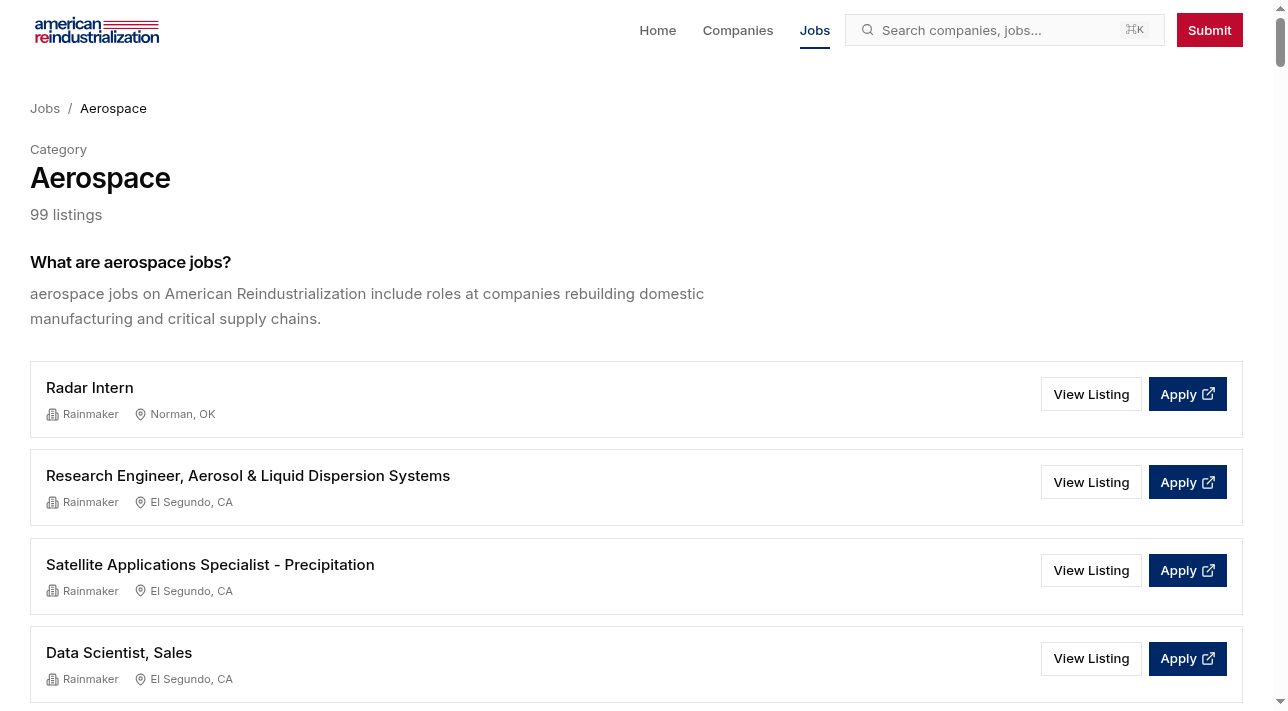Click the page's vertical scrollbar thumb
Screen dimensions: 1288x711
(1281, 42)
